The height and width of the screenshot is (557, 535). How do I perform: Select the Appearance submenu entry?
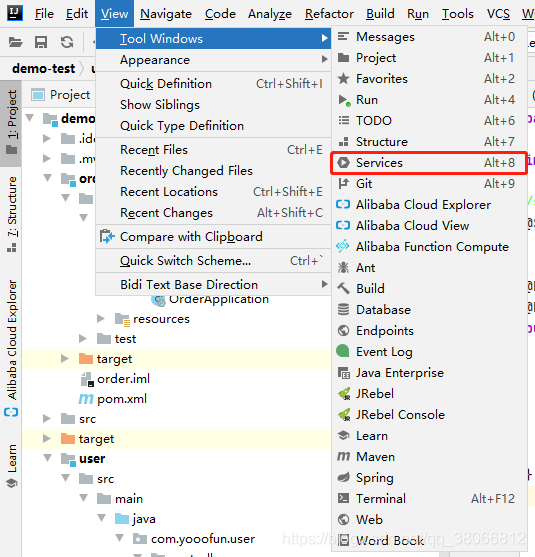(214, 60)
